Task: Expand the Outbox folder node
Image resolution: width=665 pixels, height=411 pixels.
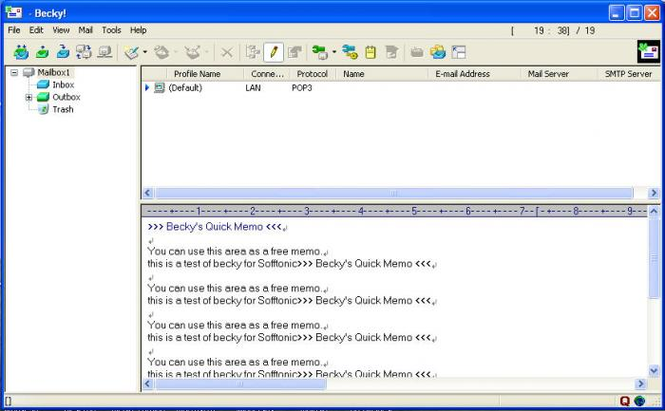Action: click(x=29, y=97)
